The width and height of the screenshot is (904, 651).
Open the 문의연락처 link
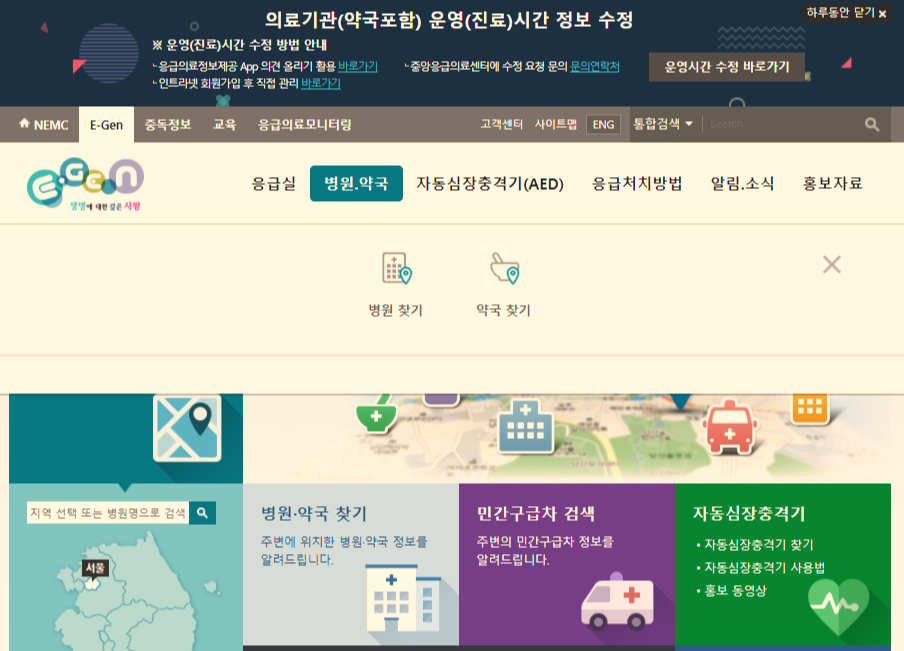(594, 66)
